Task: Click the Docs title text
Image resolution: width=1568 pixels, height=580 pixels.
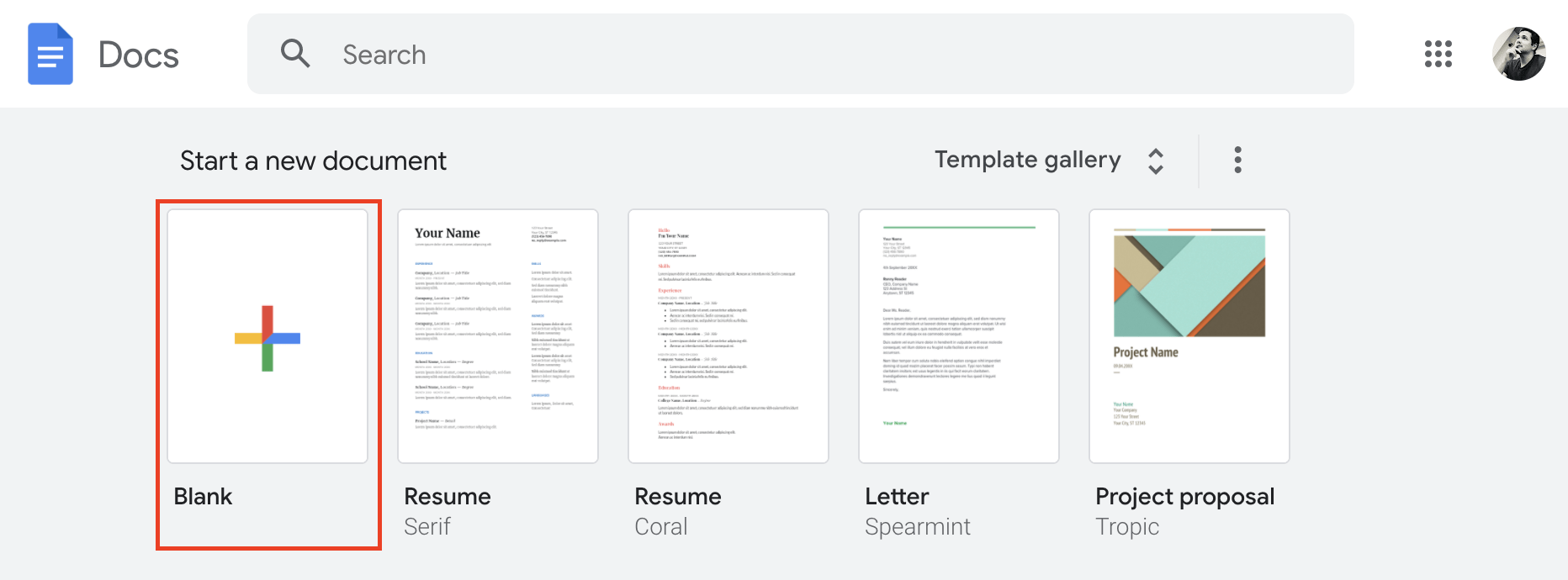Action: (x=139, y=55)
